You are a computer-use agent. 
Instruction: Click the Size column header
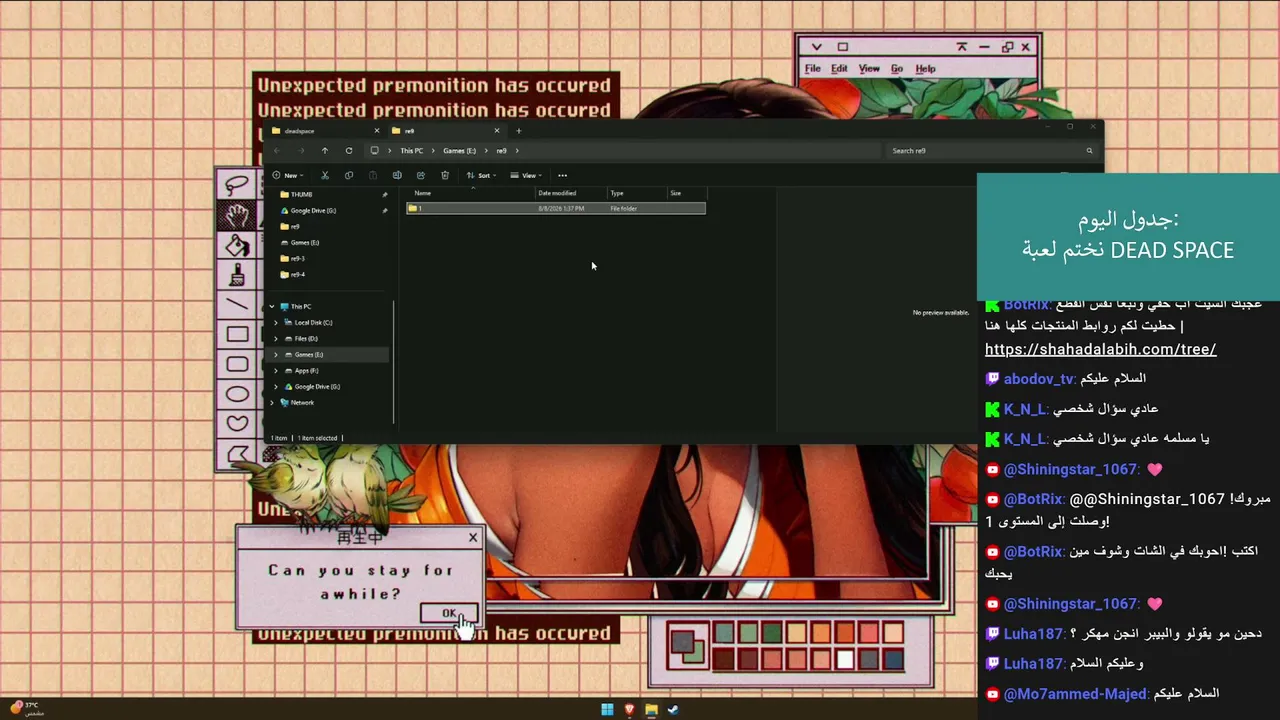(686, 193)
